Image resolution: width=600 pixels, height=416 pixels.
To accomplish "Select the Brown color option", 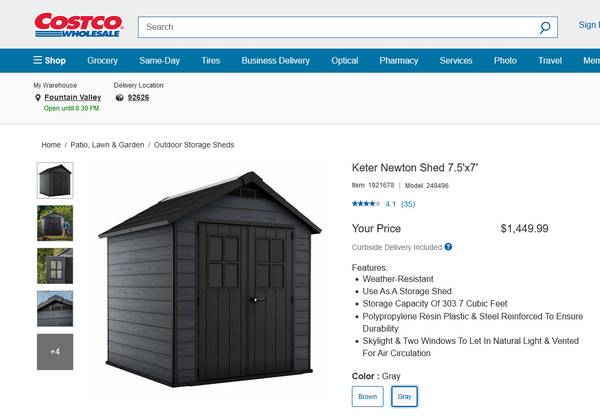I will tap(367, 396).
